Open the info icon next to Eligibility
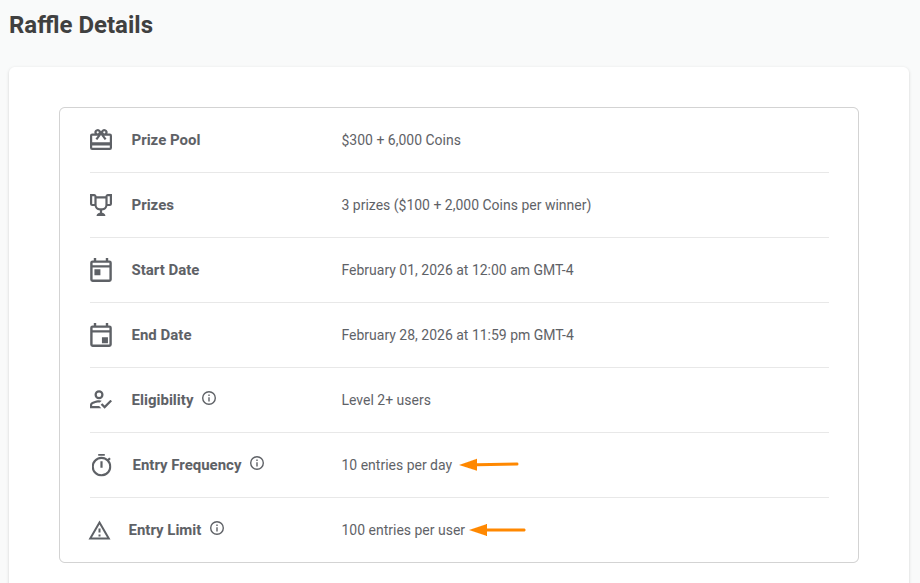 point(209,399)
